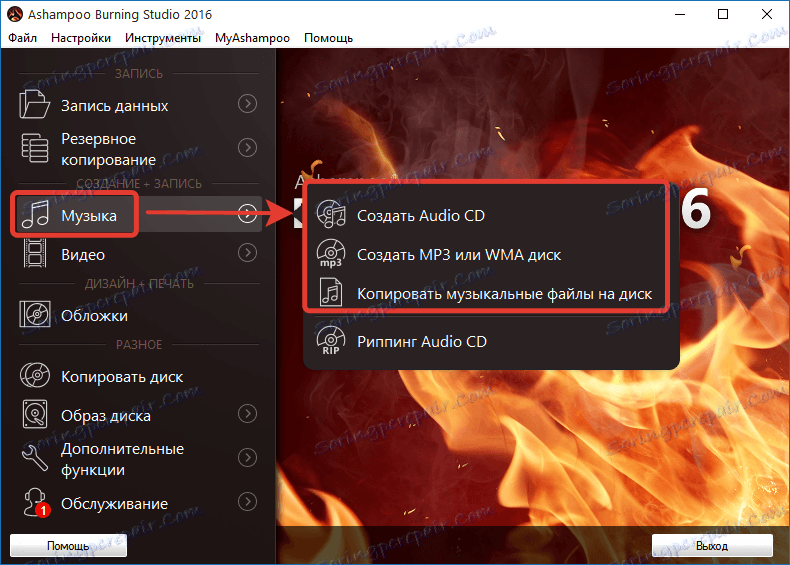
Task: Click the Обслуживание support icon with badge
Action: tap(36, 503)
